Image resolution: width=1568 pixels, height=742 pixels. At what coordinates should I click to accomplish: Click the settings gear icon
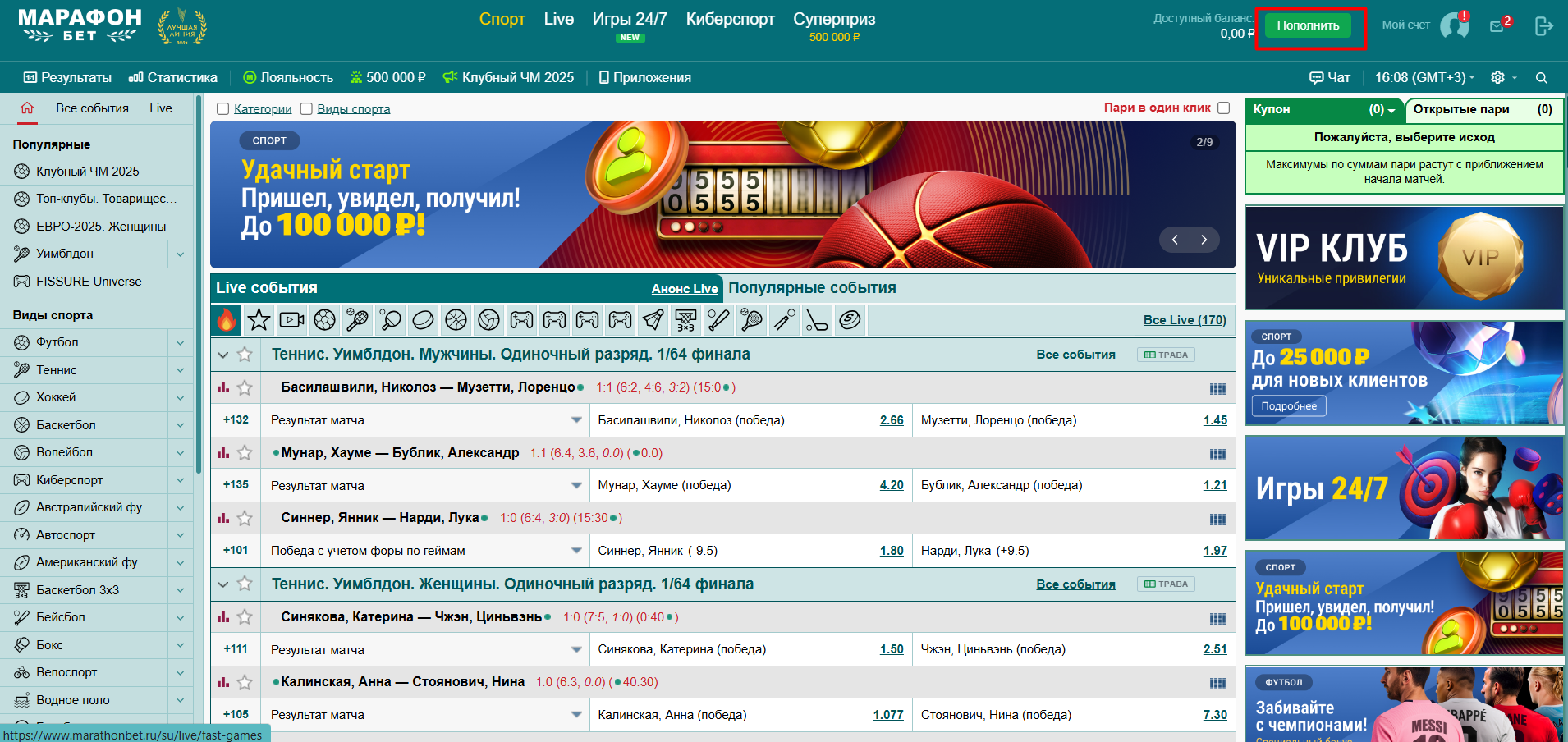click(1498, 77)
